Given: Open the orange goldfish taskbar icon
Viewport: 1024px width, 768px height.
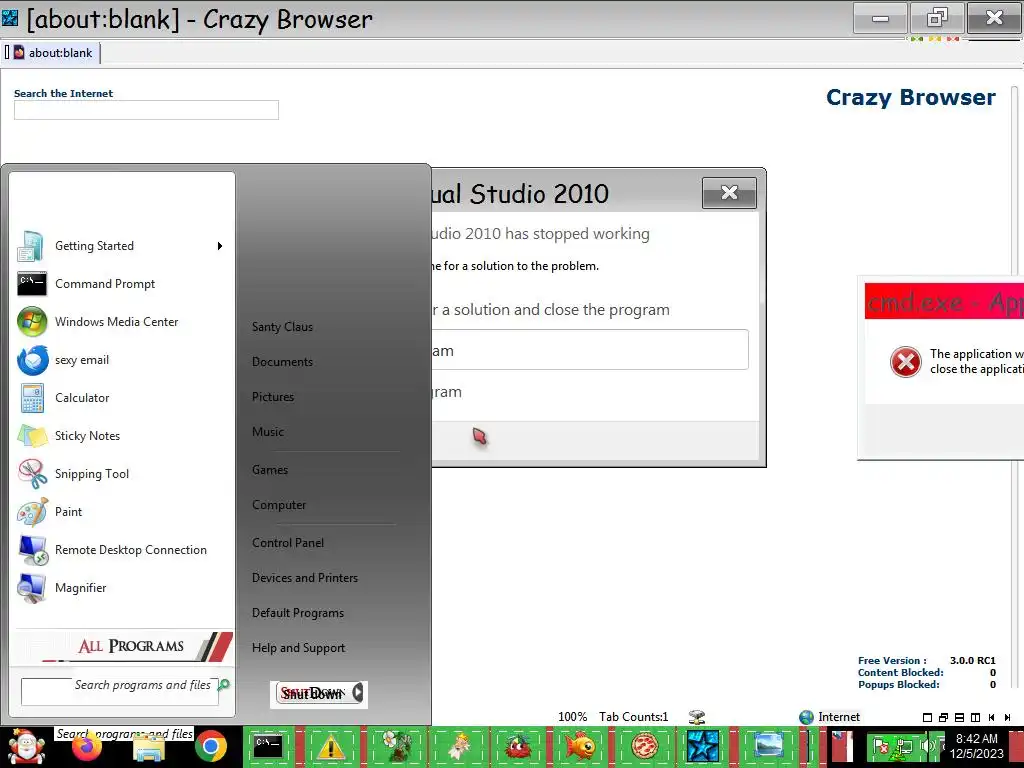Looking at the screenshot, I should [x=580, y=746].
